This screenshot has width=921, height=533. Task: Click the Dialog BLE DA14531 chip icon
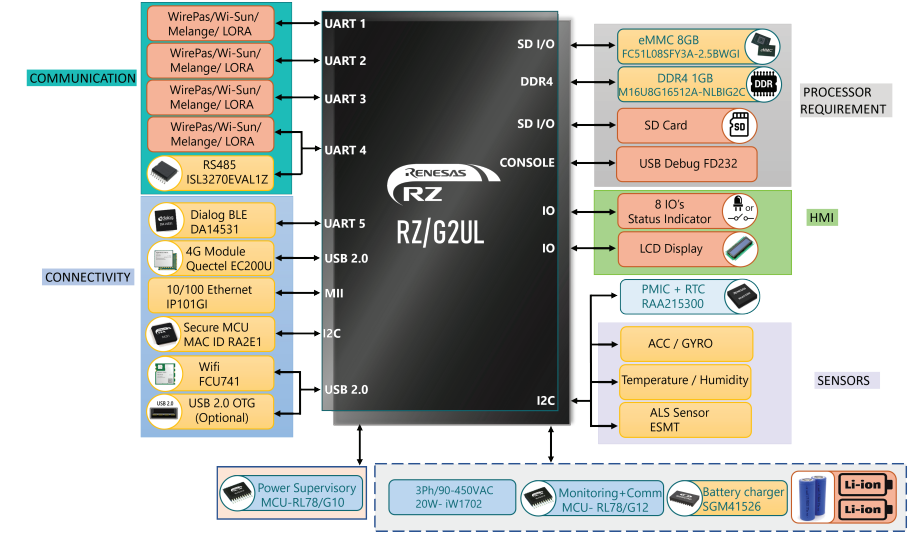166,220
